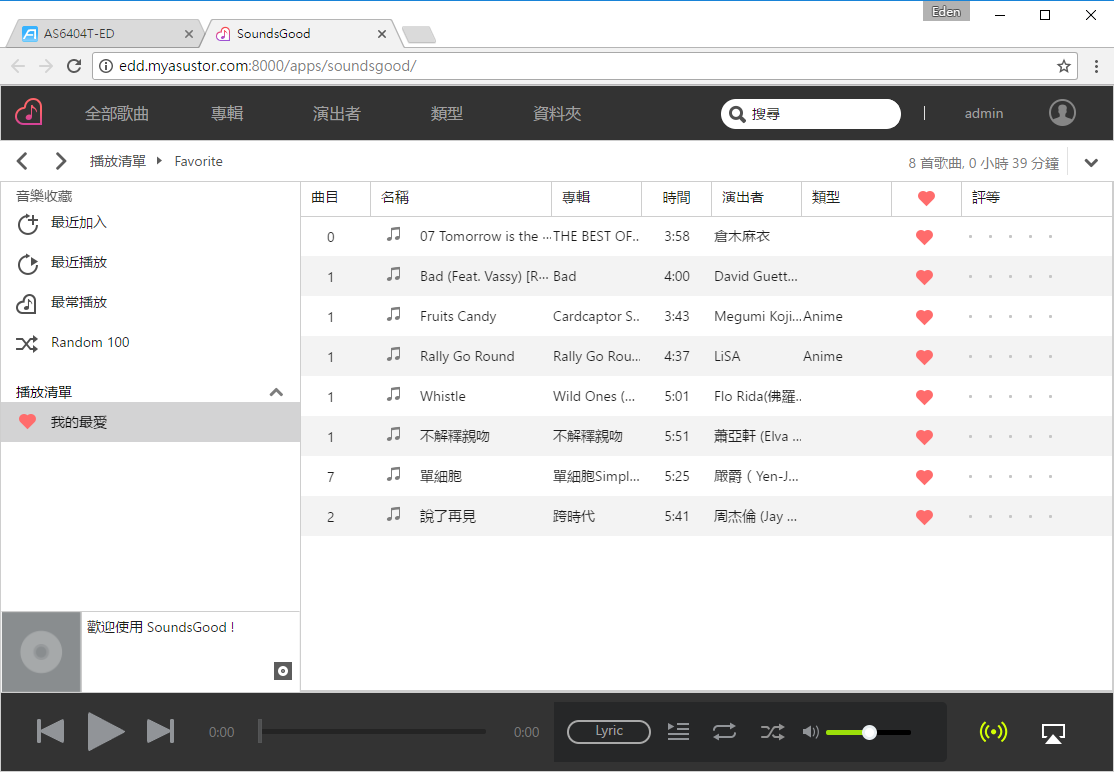Click the browser address bar
The width and height of the screenshot is (1114, 772).
(585, 66)
